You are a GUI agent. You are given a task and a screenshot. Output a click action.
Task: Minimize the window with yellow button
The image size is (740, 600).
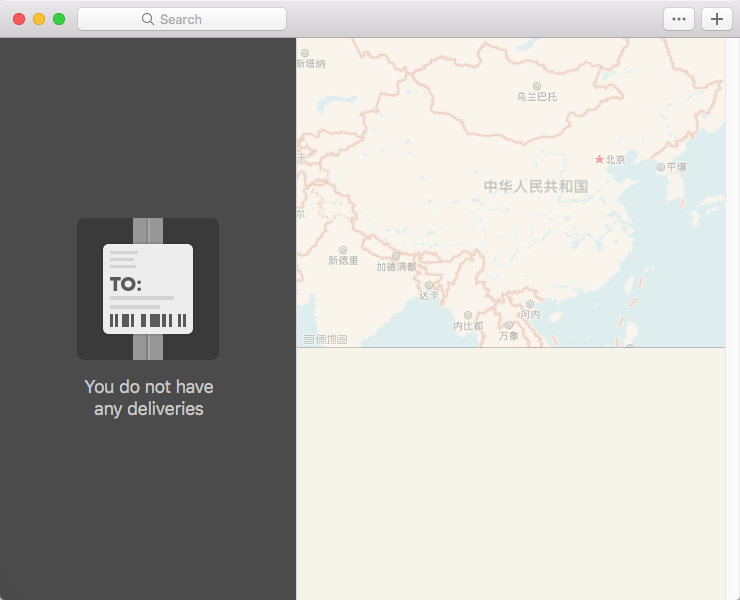pos(39,19)
